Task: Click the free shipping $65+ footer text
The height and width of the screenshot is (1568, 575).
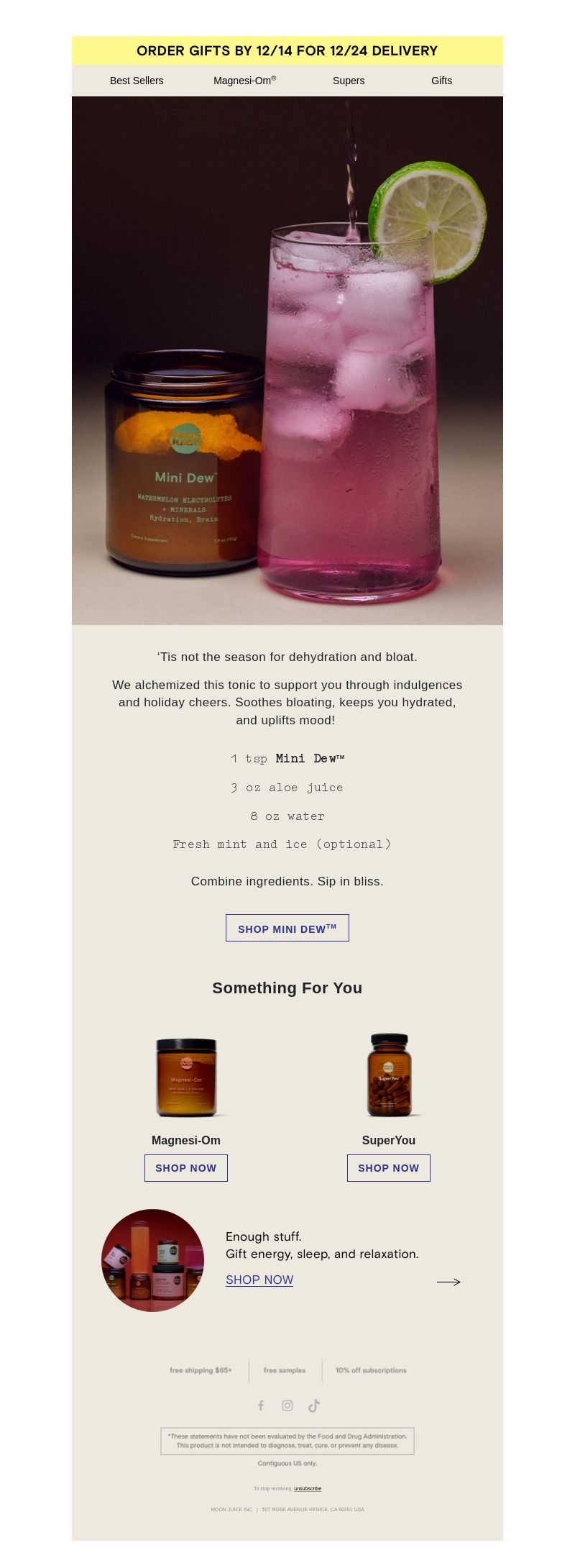Action: point(201,1370)
